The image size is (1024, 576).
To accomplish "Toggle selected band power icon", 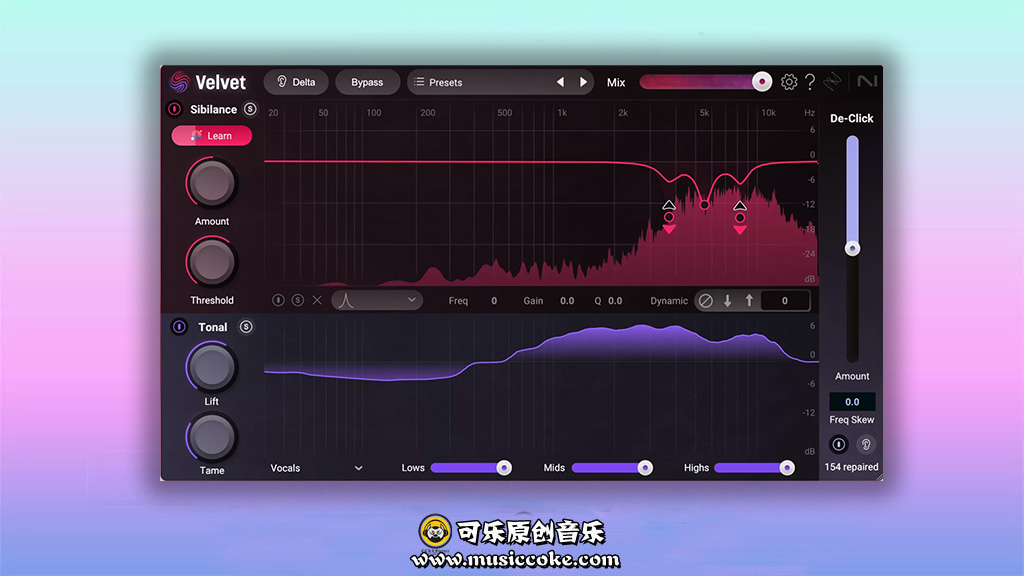I will (x=278, y=300).
